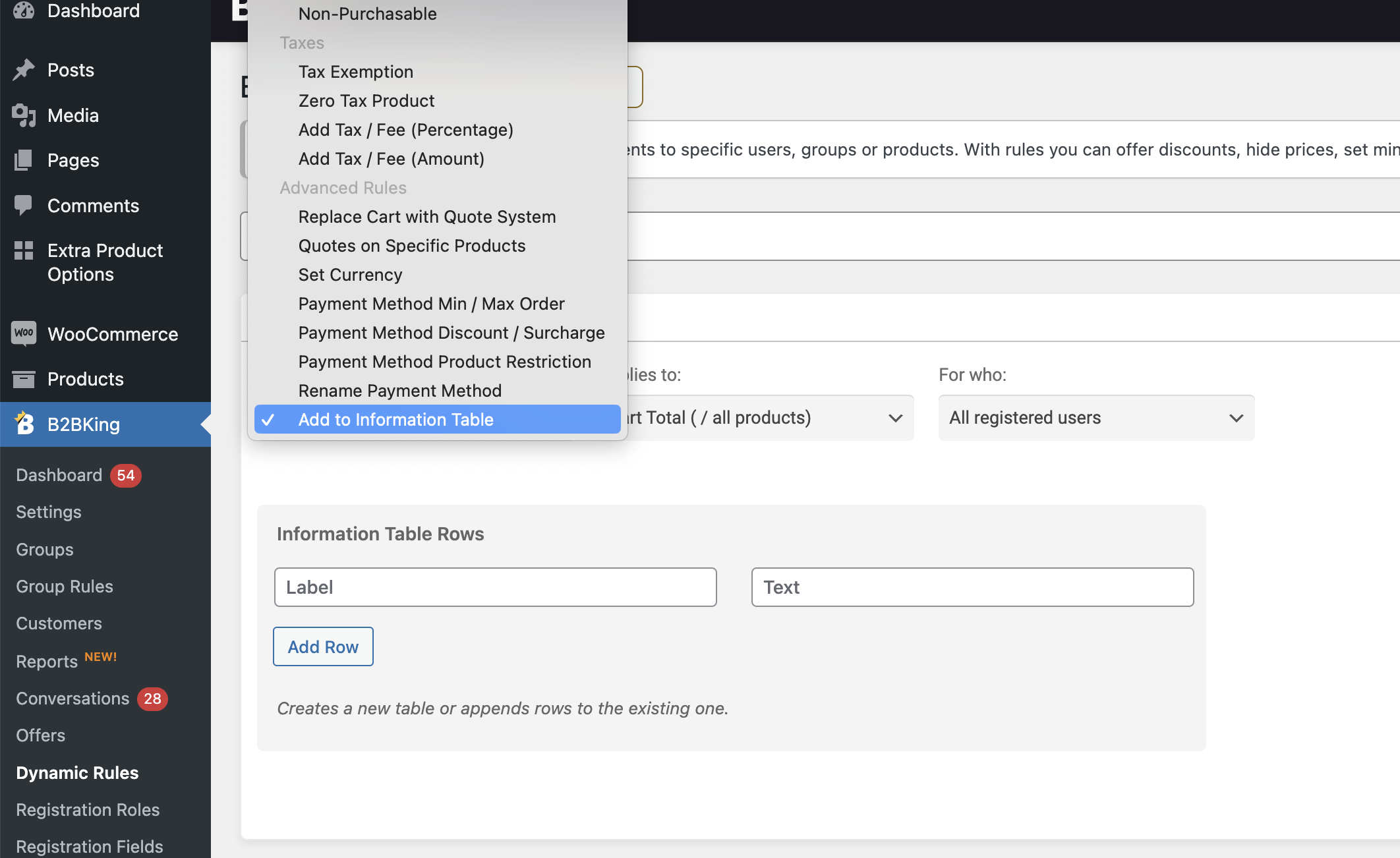
Task: Go to Groups submenu item
Action: click(x=45, y=550)
